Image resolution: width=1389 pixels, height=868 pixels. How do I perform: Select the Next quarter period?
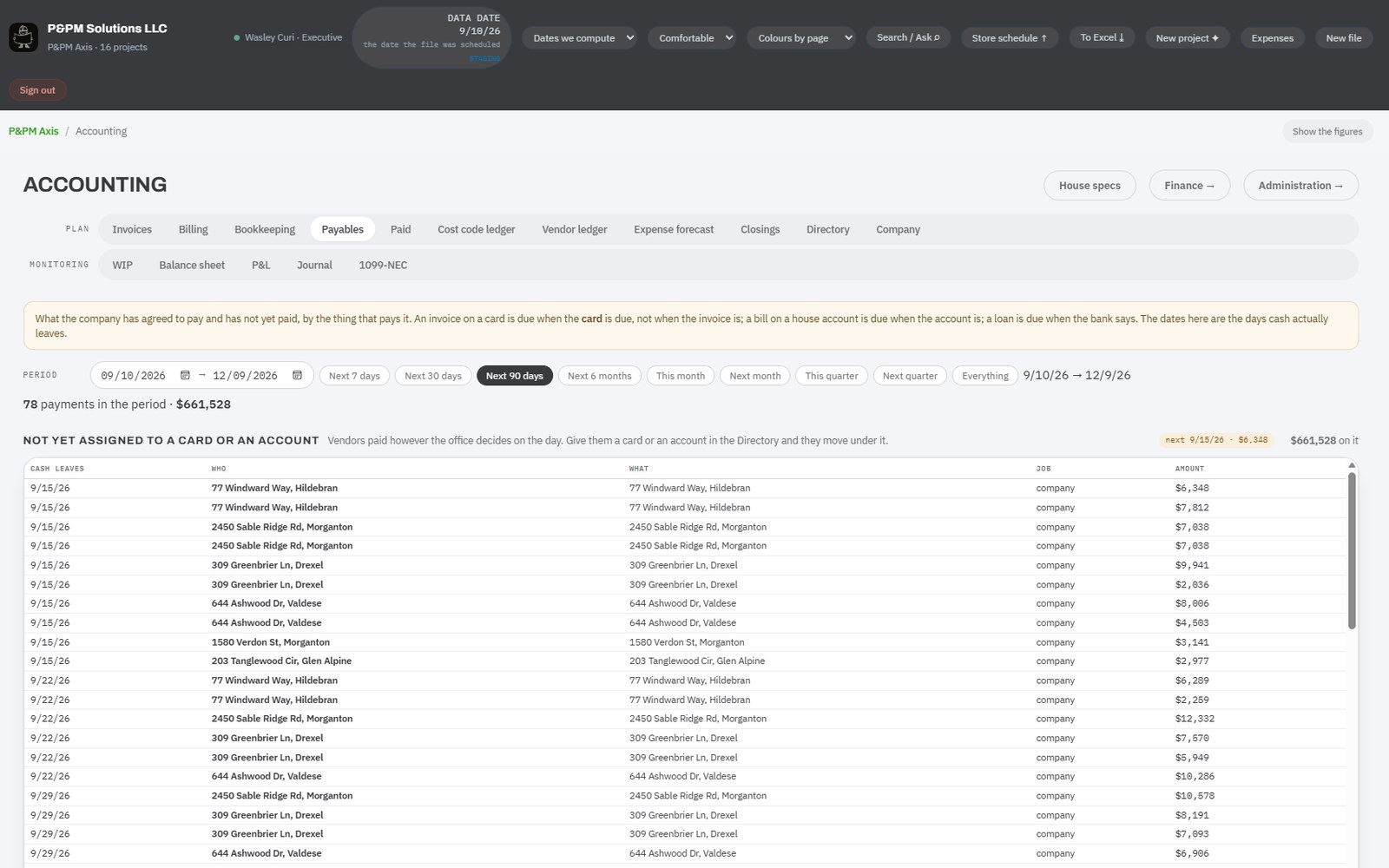pyautogui.click(x=910, y=376)
